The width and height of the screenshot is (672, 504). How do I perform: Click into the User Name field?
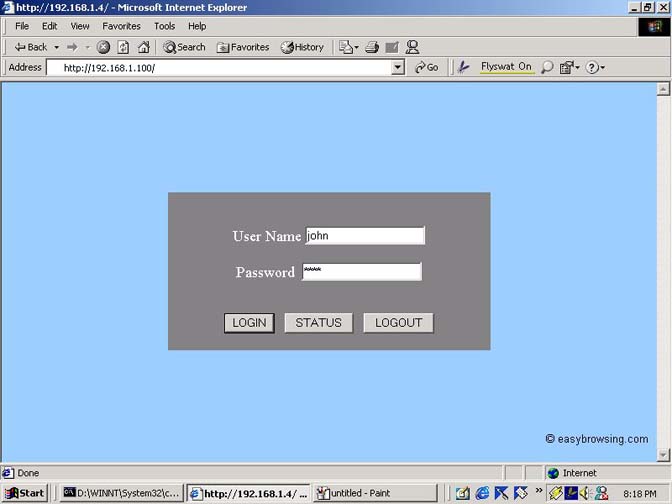coord(364,236)
